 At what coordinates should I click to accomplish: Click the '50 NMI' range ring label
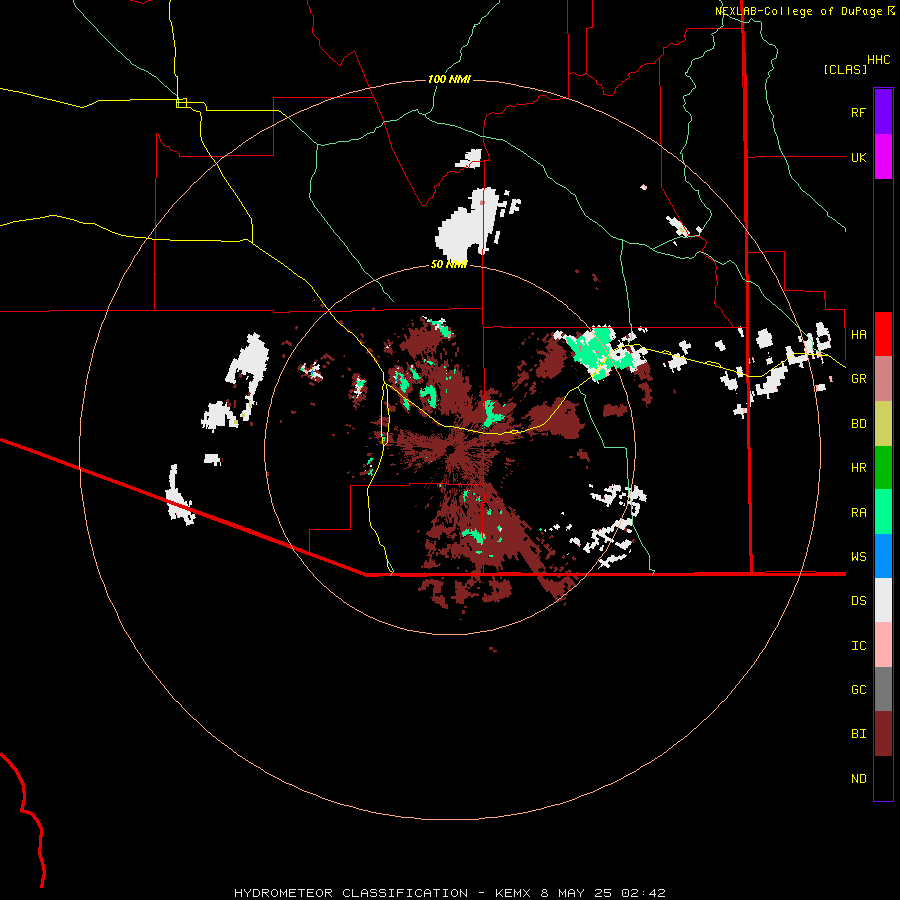tap(449, 264)
